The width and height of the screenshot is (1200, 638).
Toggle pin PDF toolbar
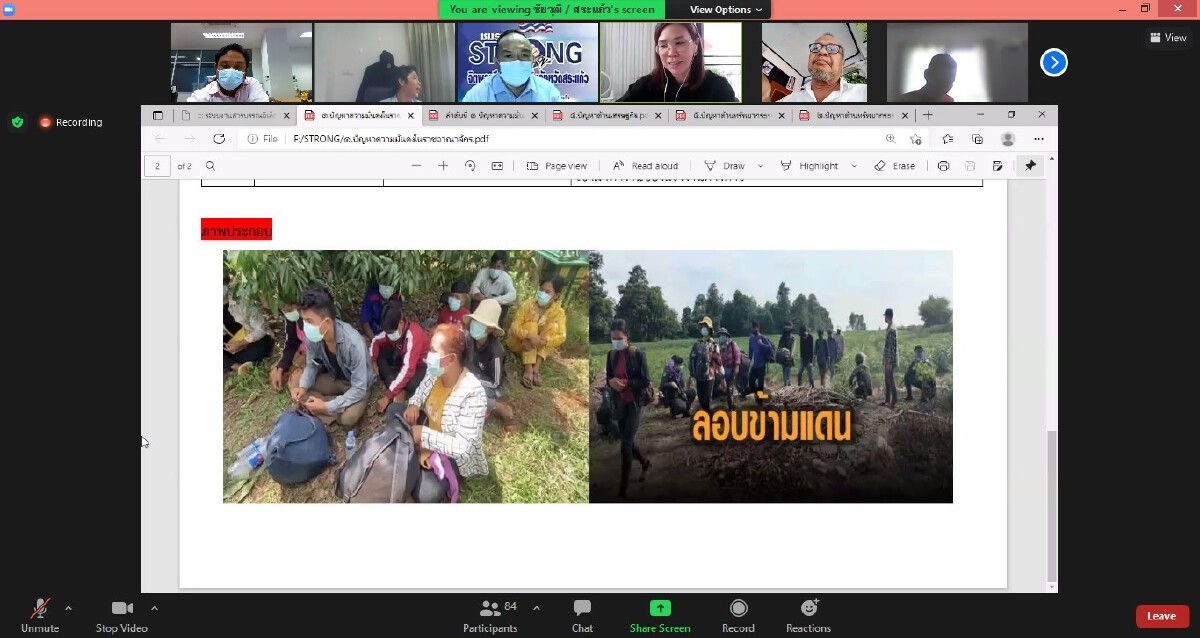pos(1030,166)
